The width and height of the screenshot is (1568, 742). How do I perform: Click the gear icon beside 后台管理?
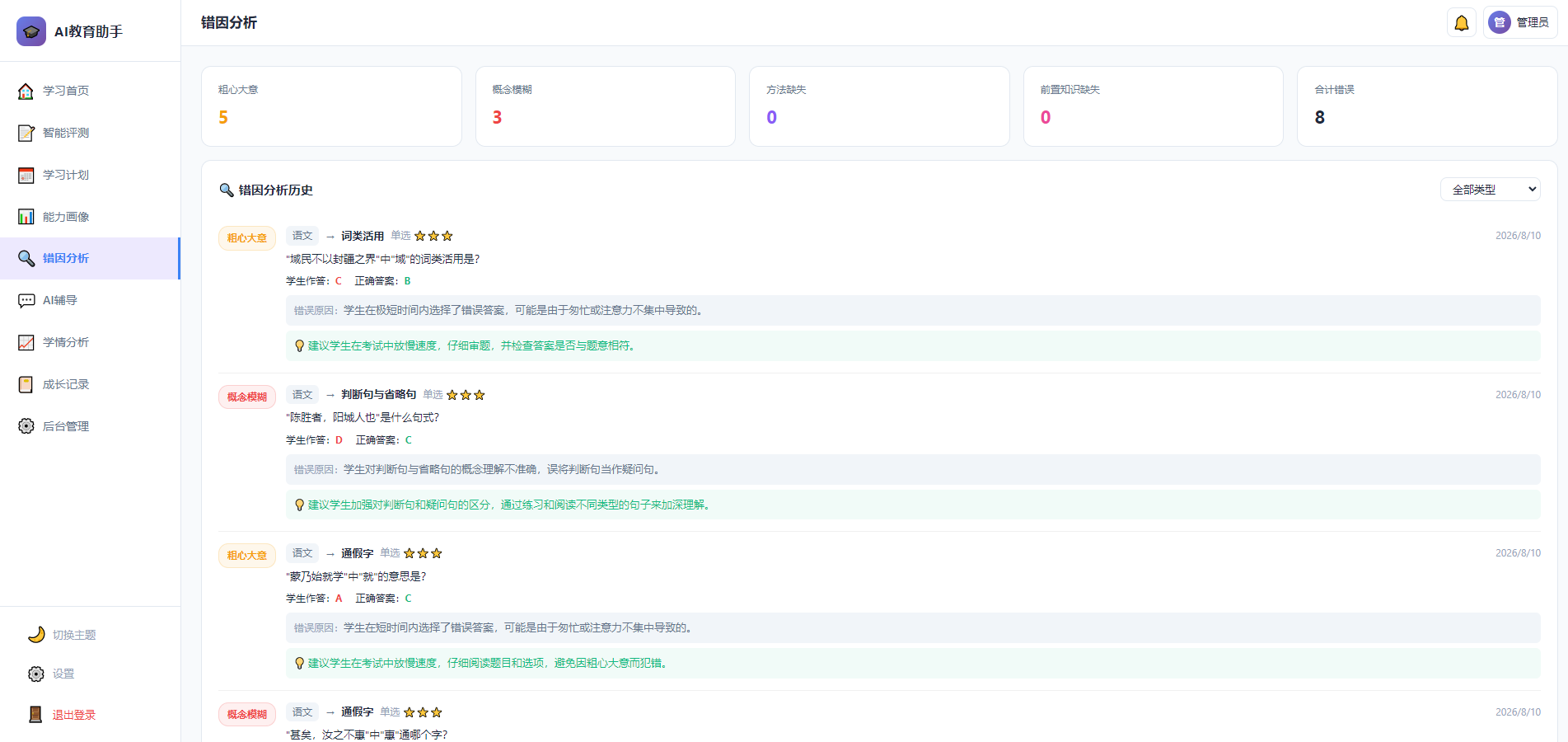pyautogui.click(x=26, y=426)
